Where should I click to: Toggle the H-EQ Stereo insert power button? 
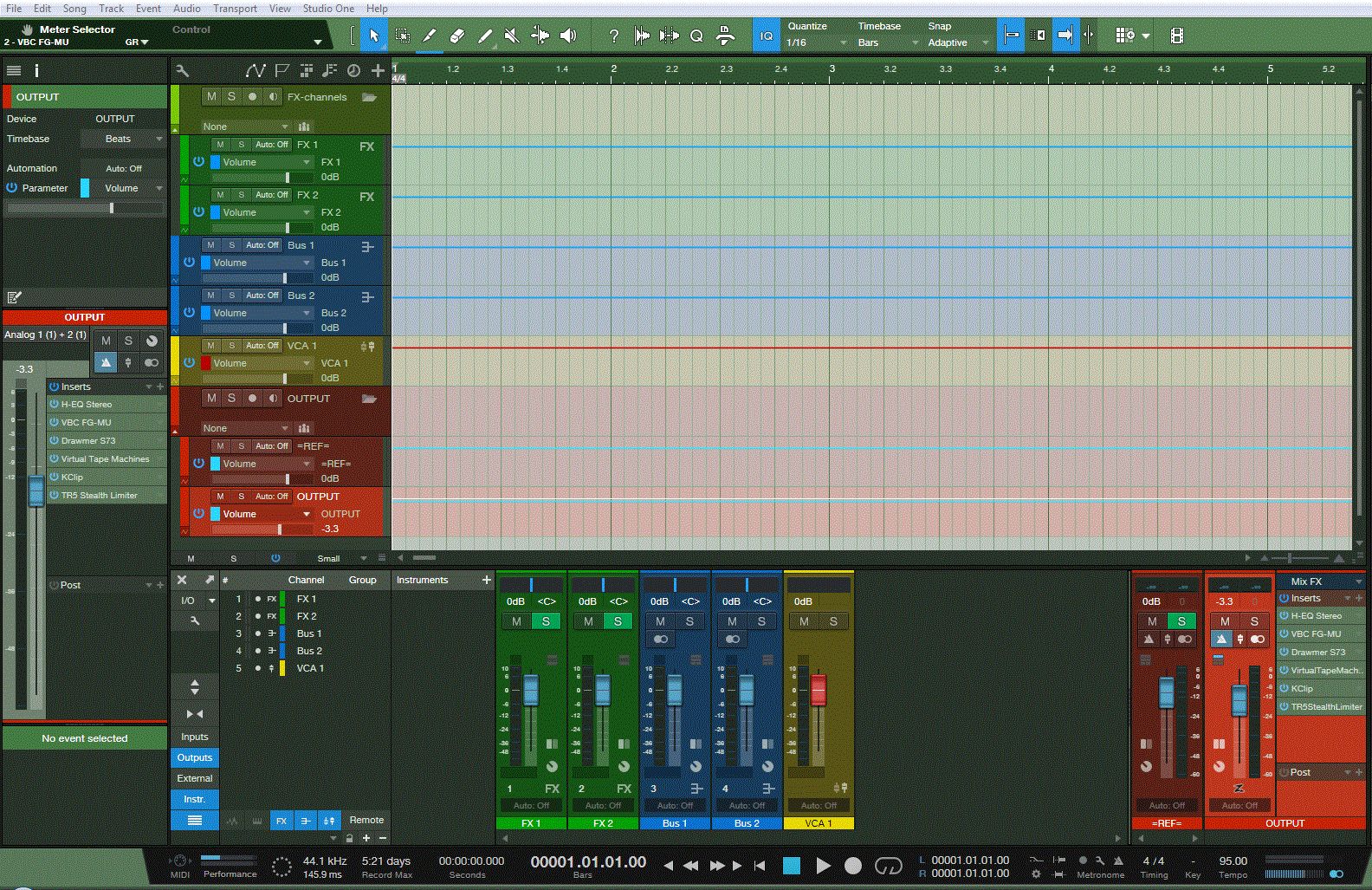click(54, 405)
